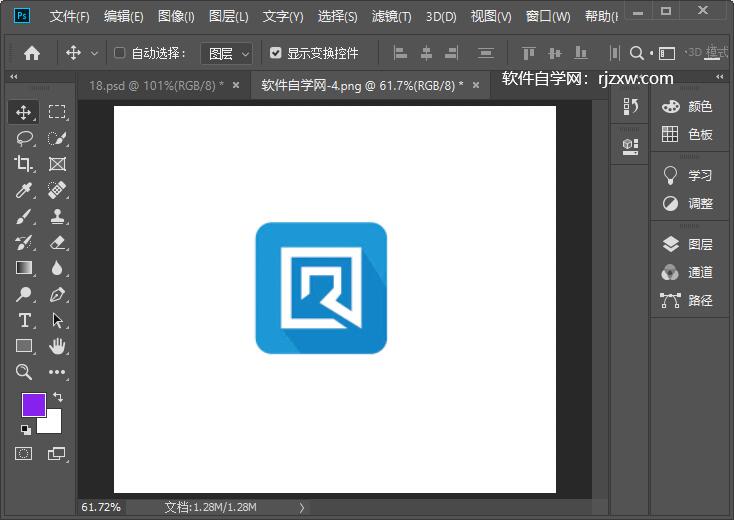The height and width of the screenshot is (520, 734).
Task: Select the Path Selection tool
Action: 57,320
